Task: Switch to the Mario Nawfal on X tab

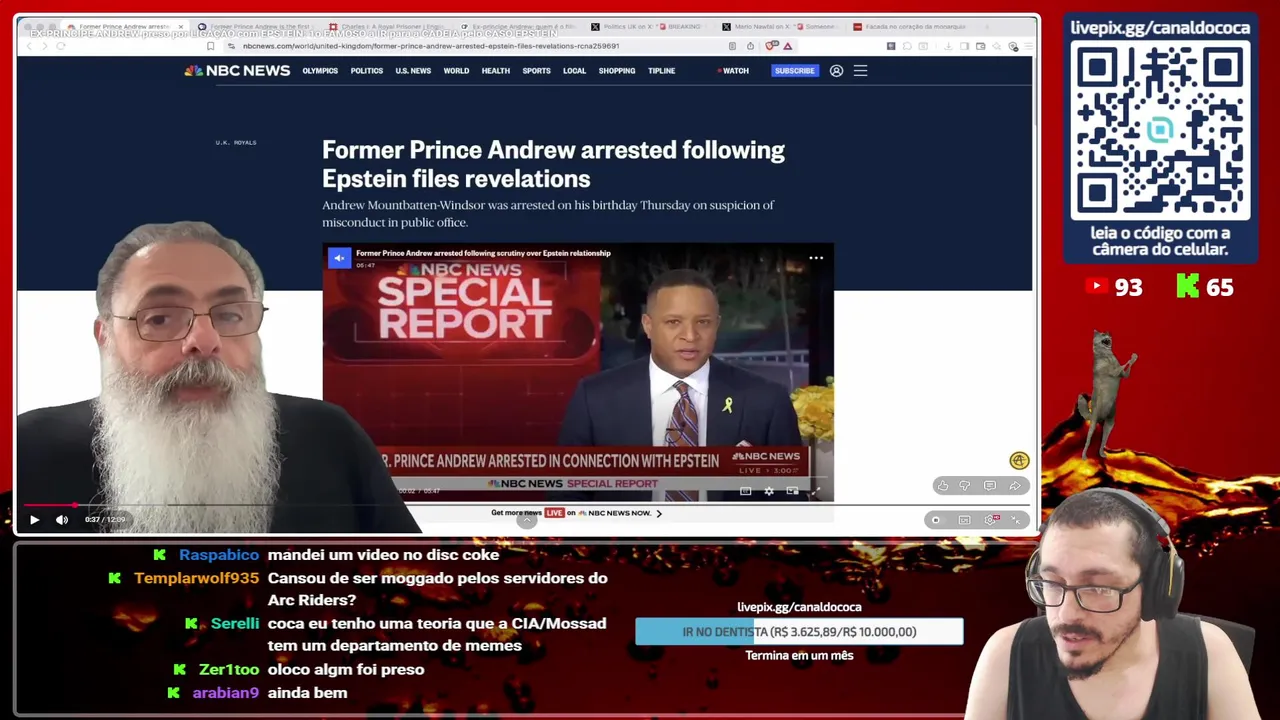Action: pyautogui.click(x=779, y=27)
